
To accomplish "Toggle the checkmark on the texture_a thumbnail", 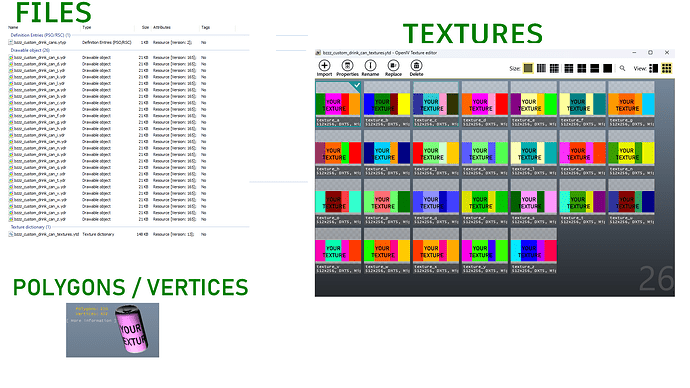I will (x=357, y=85).
